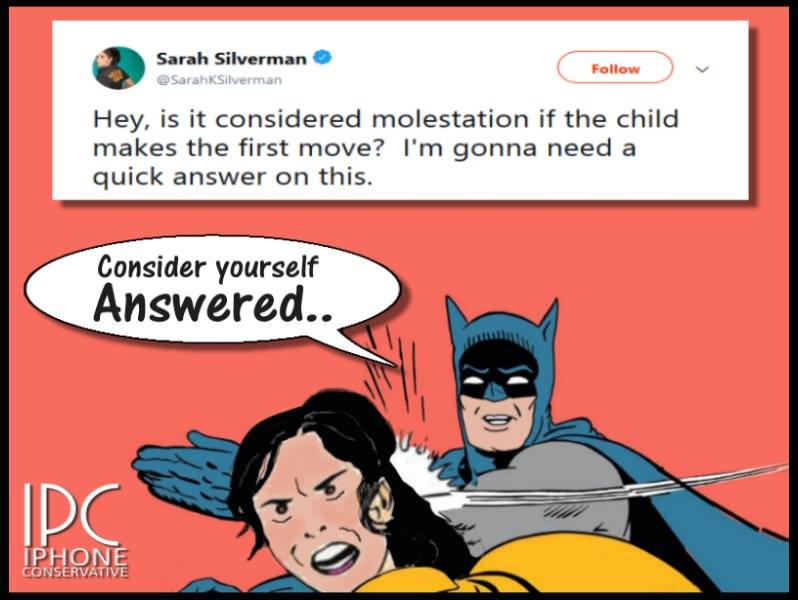The image size is (798, 600).
Task: Click 'Consider yourself' in the speech bubble
Action: [x=208, y=267]
